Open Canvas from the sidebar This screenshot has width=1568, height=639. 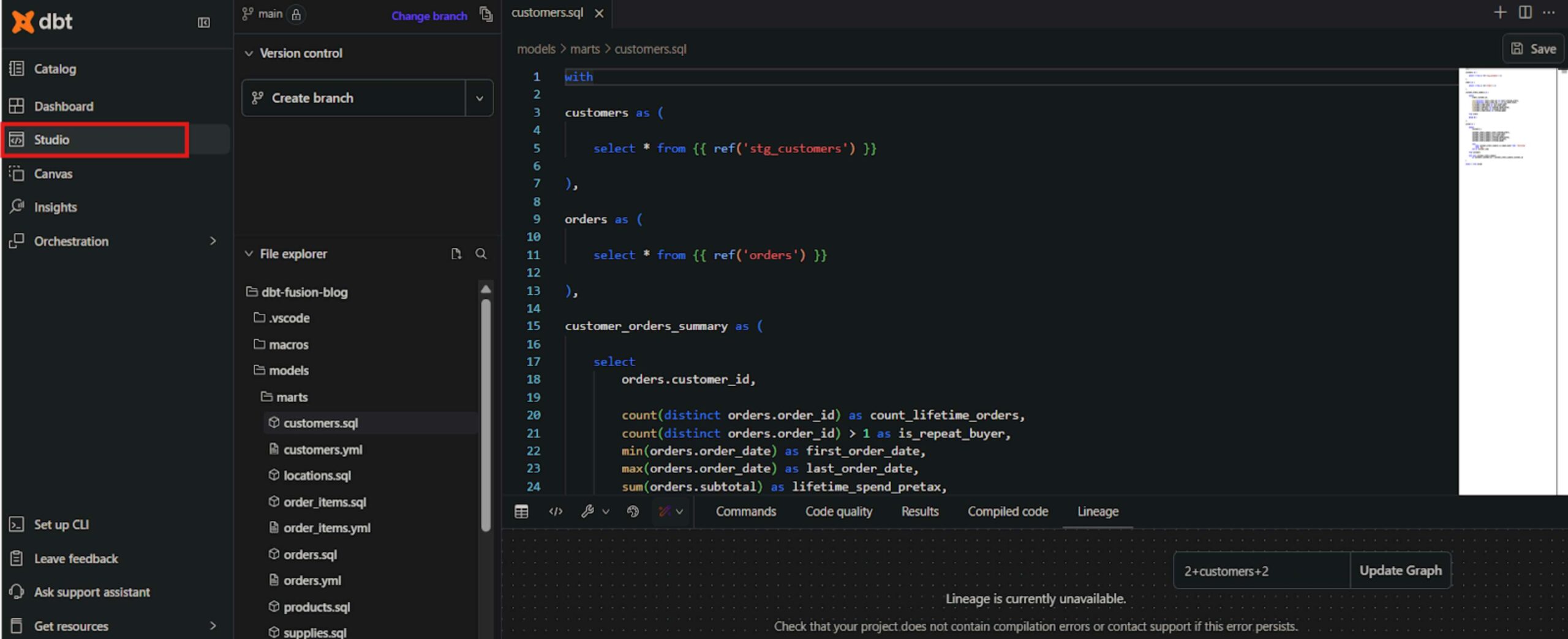53,174
